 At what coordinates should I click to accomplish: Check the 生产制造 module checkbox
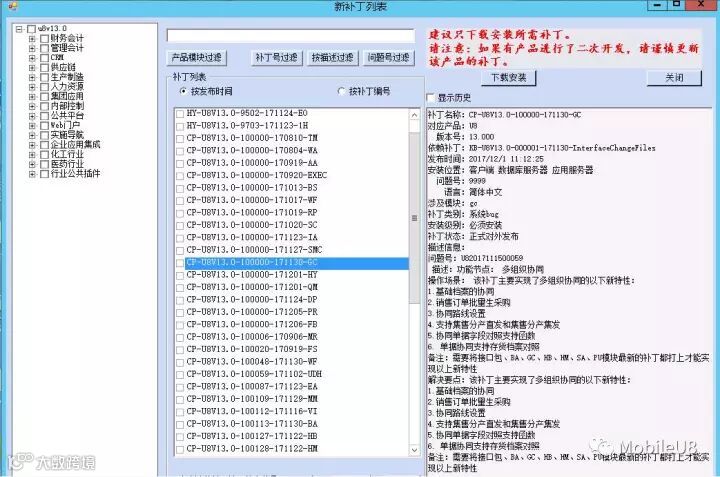pyautogui.click(x=44, y=77)
